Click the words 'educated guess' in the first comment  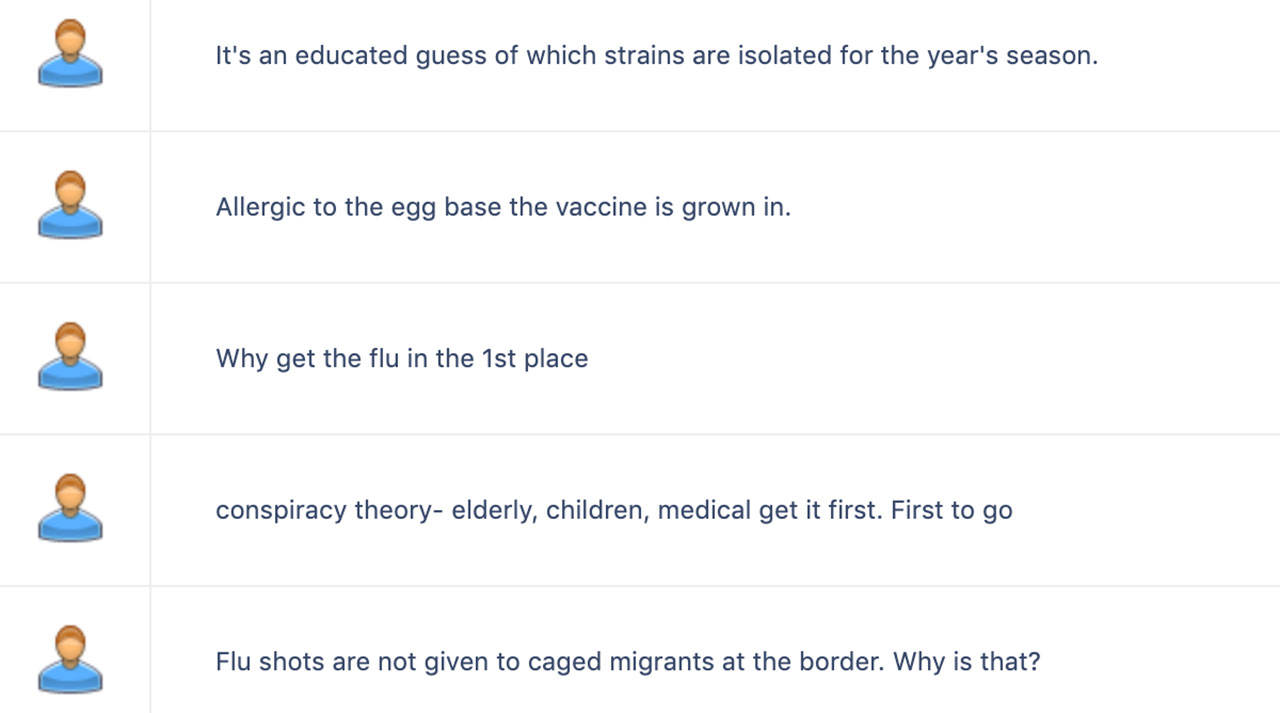[x=390, y=56]
